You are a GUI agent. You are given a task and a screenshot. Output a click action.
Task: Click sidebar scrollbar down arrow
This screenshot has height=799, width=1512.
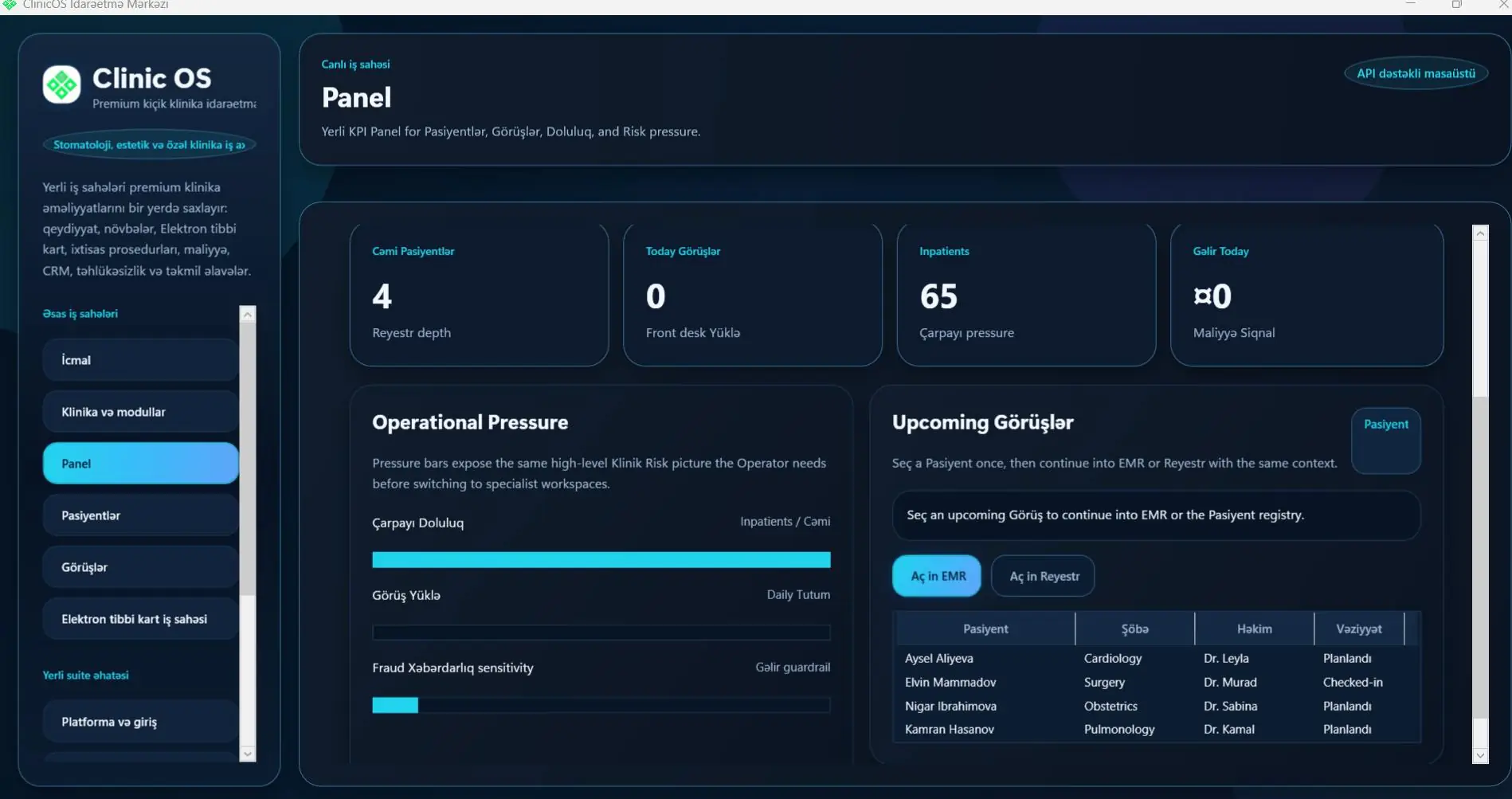point(248,754)
